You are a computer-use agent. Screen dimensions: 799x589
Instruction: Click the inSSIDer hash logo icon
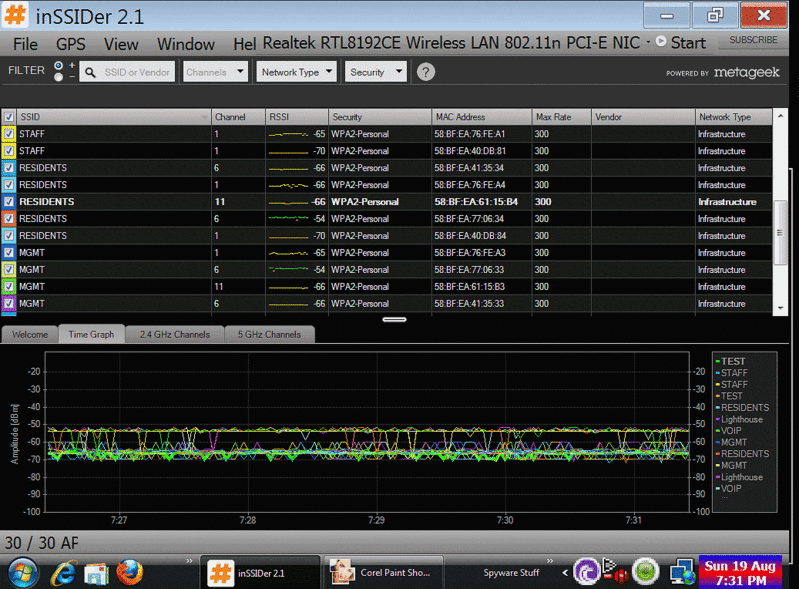click(15, 15)
